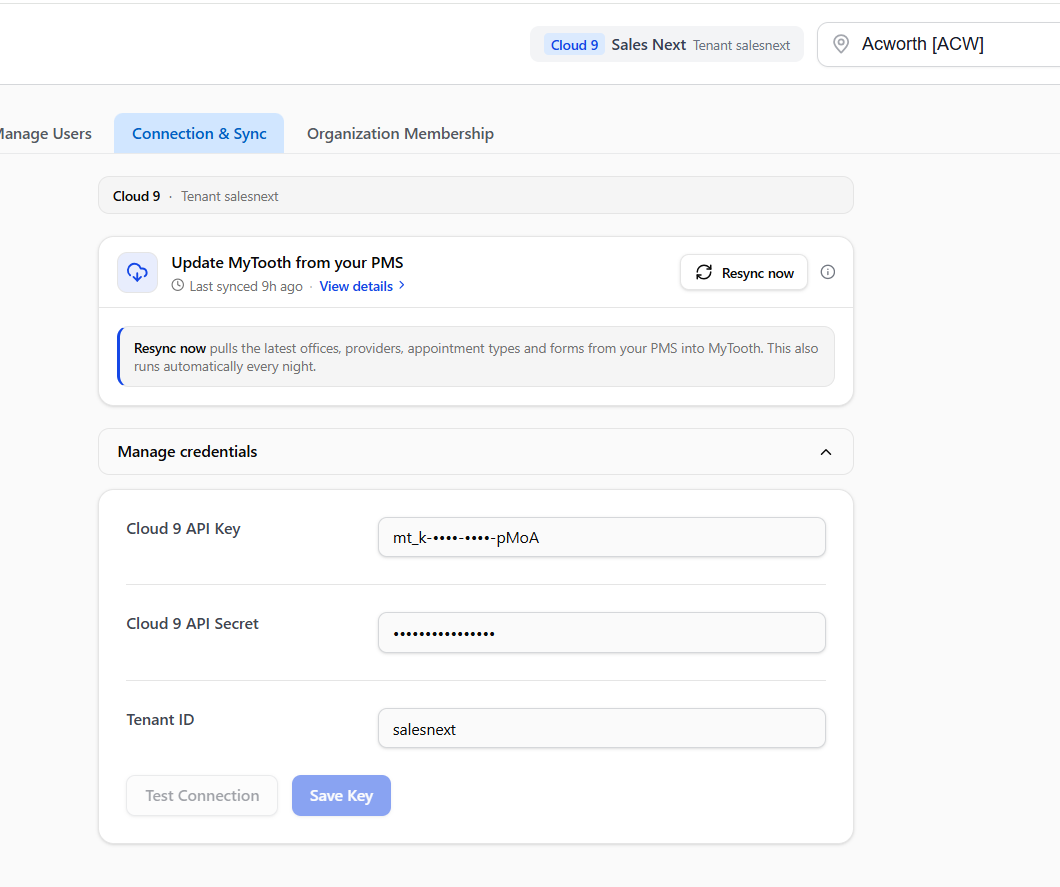Click the clock icon next to Last synced
Image resolution: width=1060 pixels, height=887 pixels.
(178, 285)
